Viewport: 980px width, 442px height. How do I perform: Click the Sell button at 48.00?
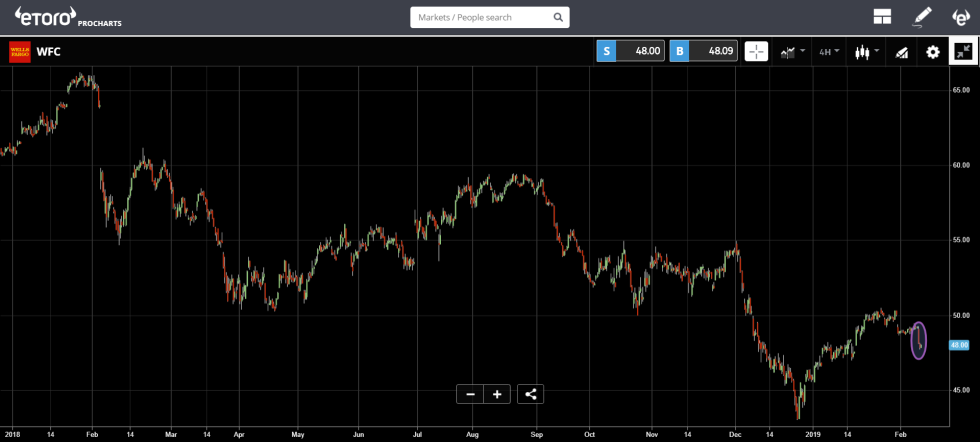click(x=631, y=51)
